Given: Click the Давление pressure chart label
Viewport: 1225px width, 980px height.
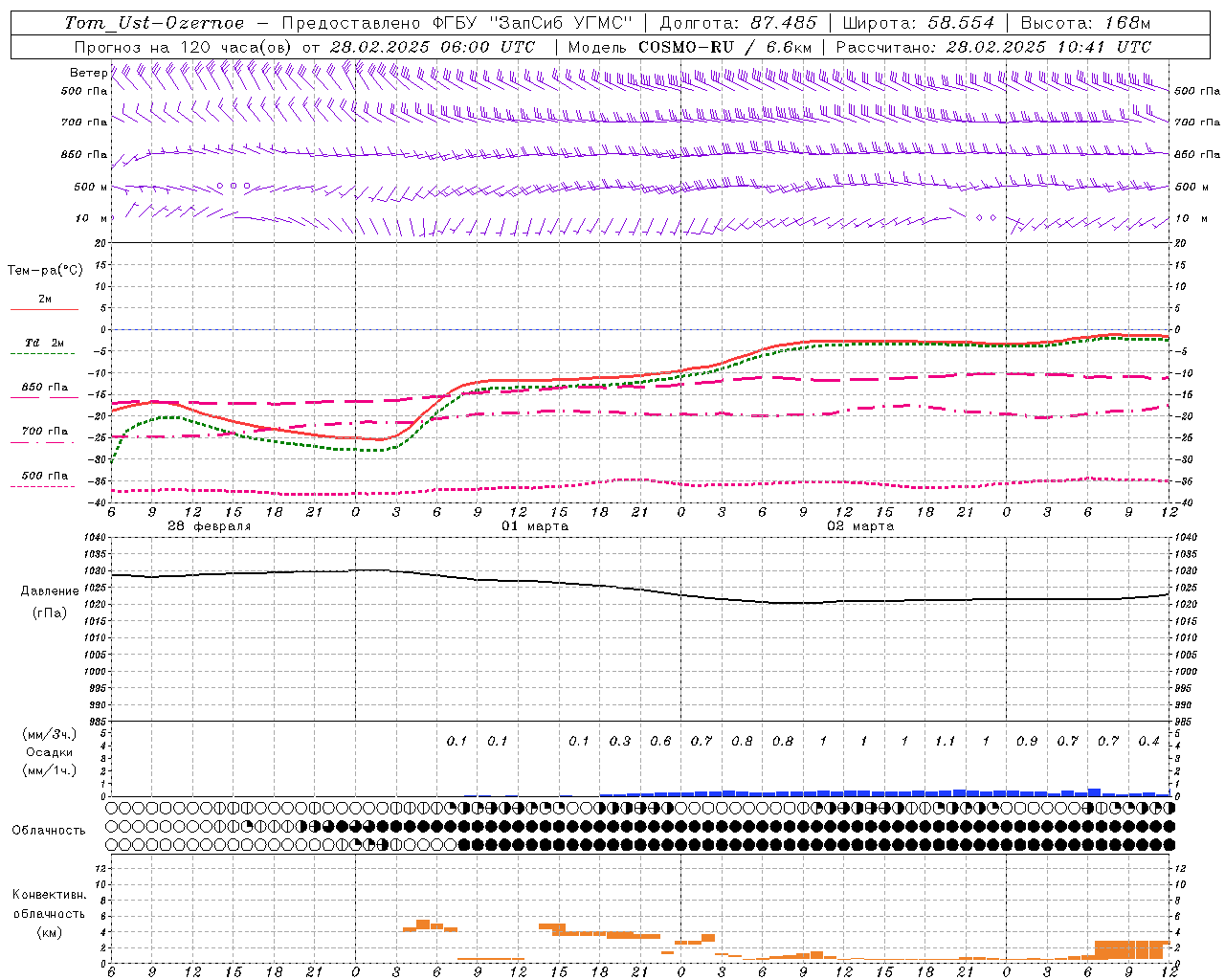Looking at the screenshot, I should 50,591.
